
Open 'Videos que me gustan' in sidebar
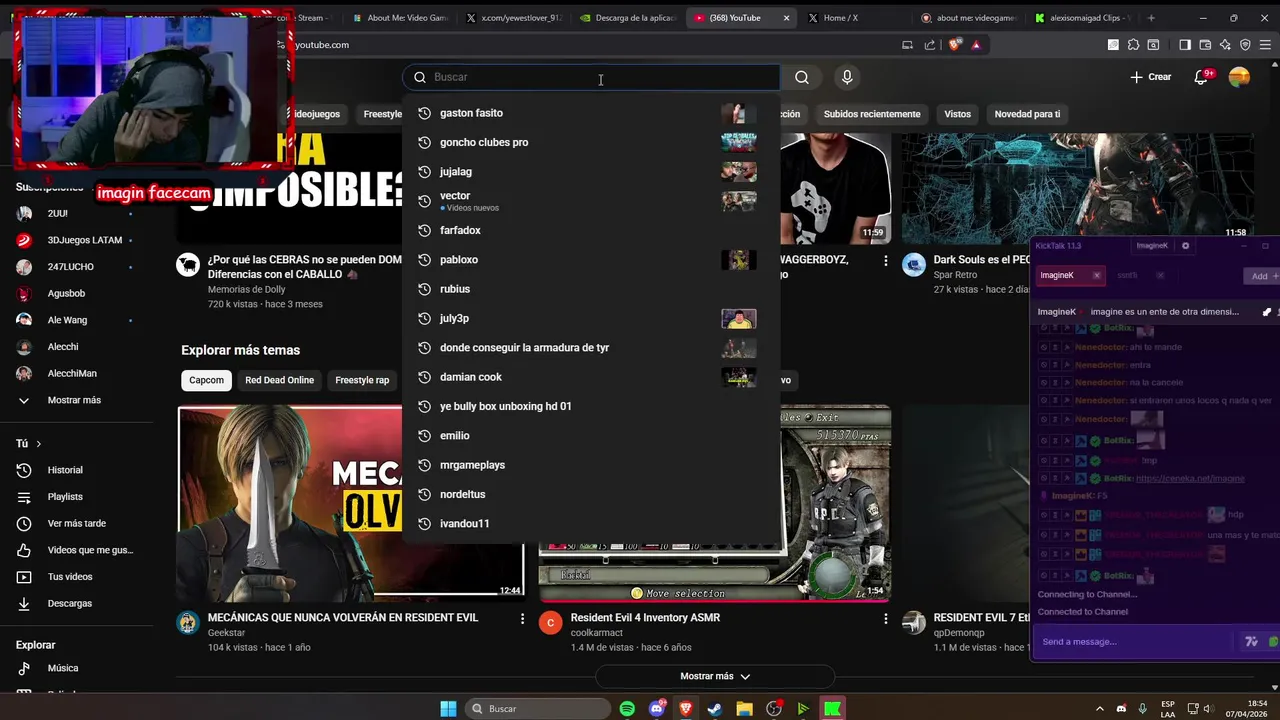pyautogui.click(x=74, y=550)
